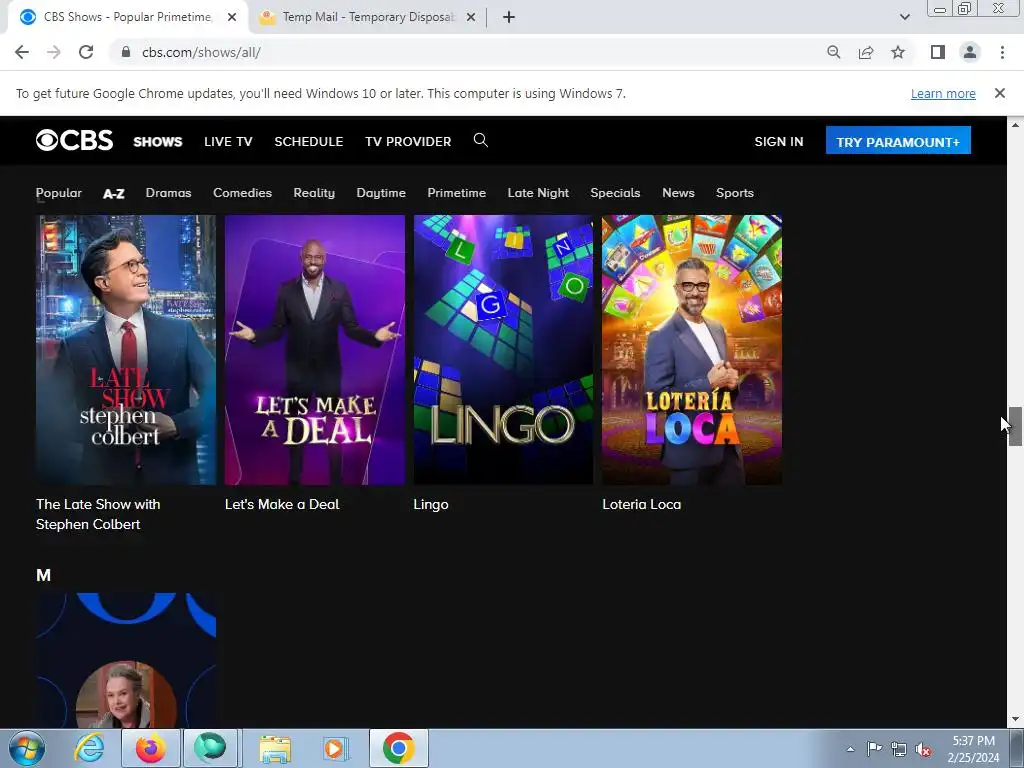Open the Lingo show poster

coord(504,350)
